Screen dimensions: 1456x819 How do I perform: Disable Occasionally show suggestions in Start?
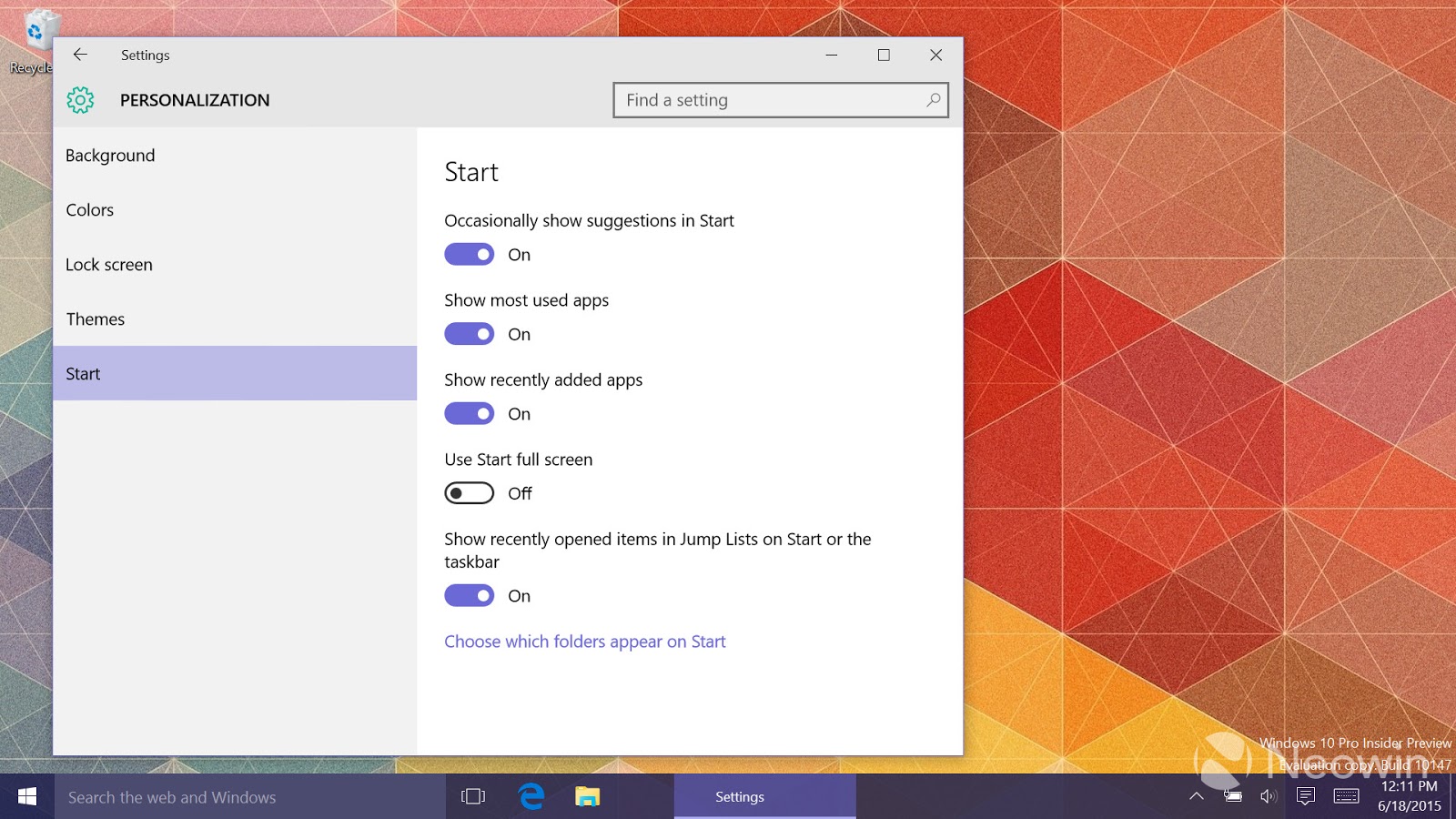point(470,255)
